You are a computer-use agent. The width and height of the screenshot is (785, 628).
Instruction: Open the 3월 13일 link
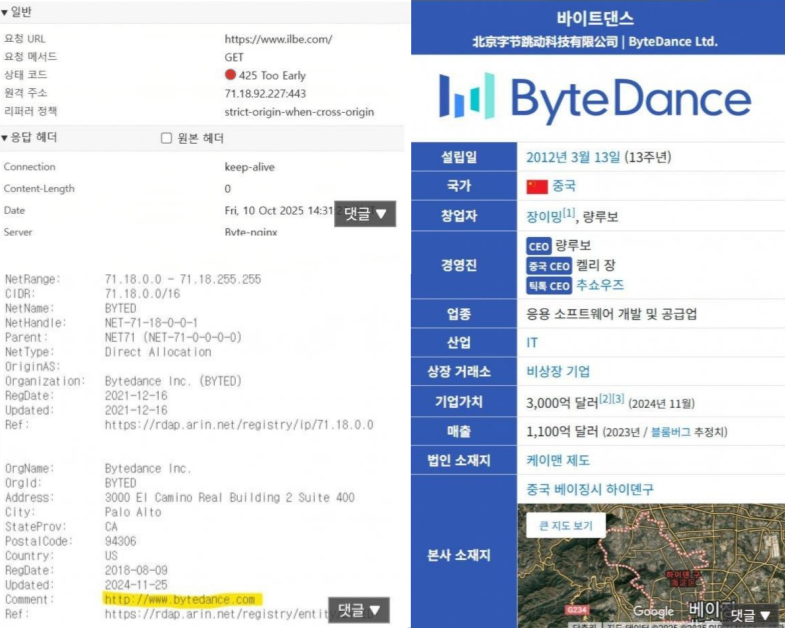pos(595,157)
